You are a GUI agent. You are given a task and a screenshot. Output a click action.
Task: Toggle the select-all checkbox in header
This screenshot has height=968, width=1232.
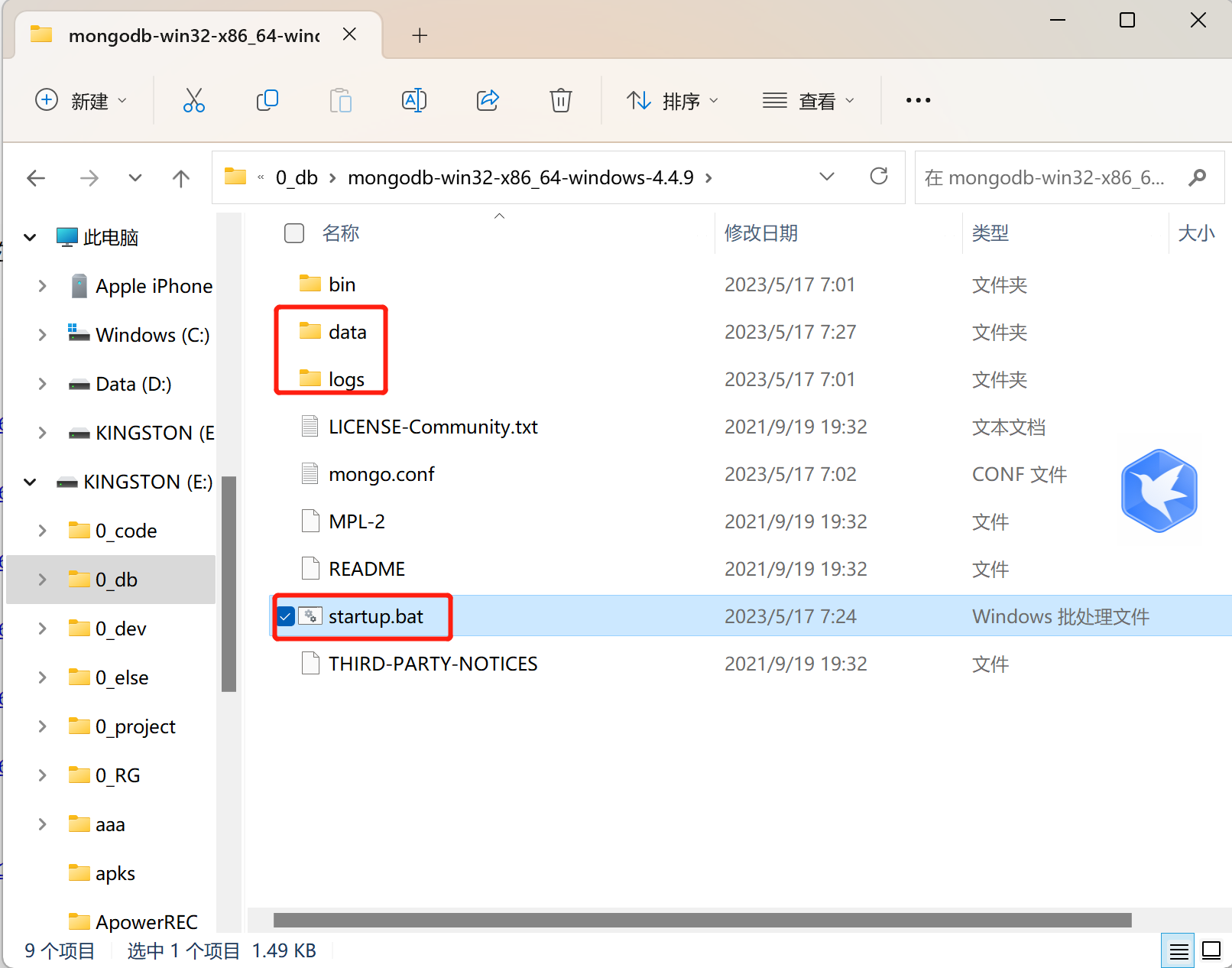(x=294, y=233)
